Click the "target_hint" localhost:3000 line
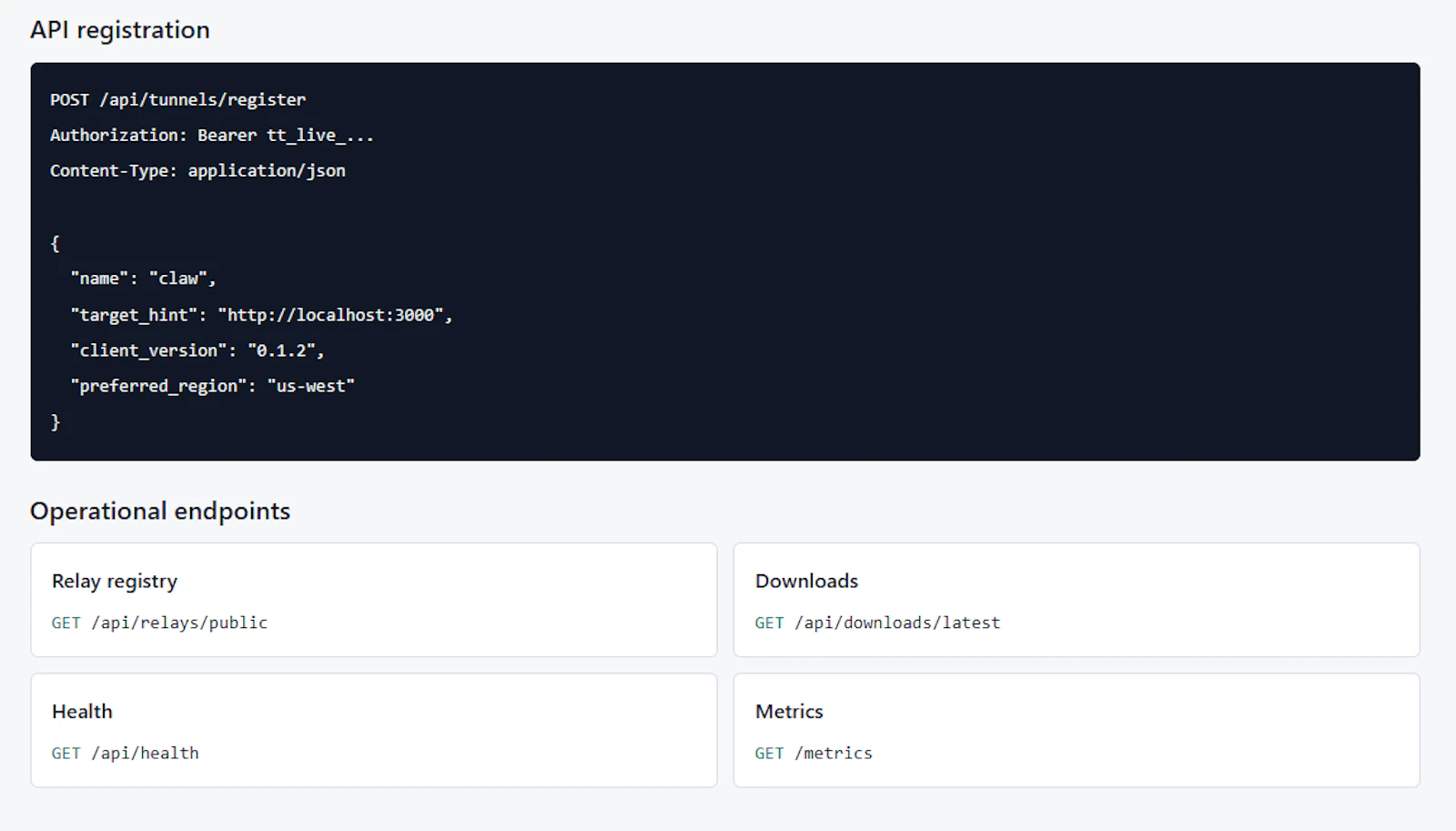Screen dimensions: 1456x831 (x=261, y=315)
